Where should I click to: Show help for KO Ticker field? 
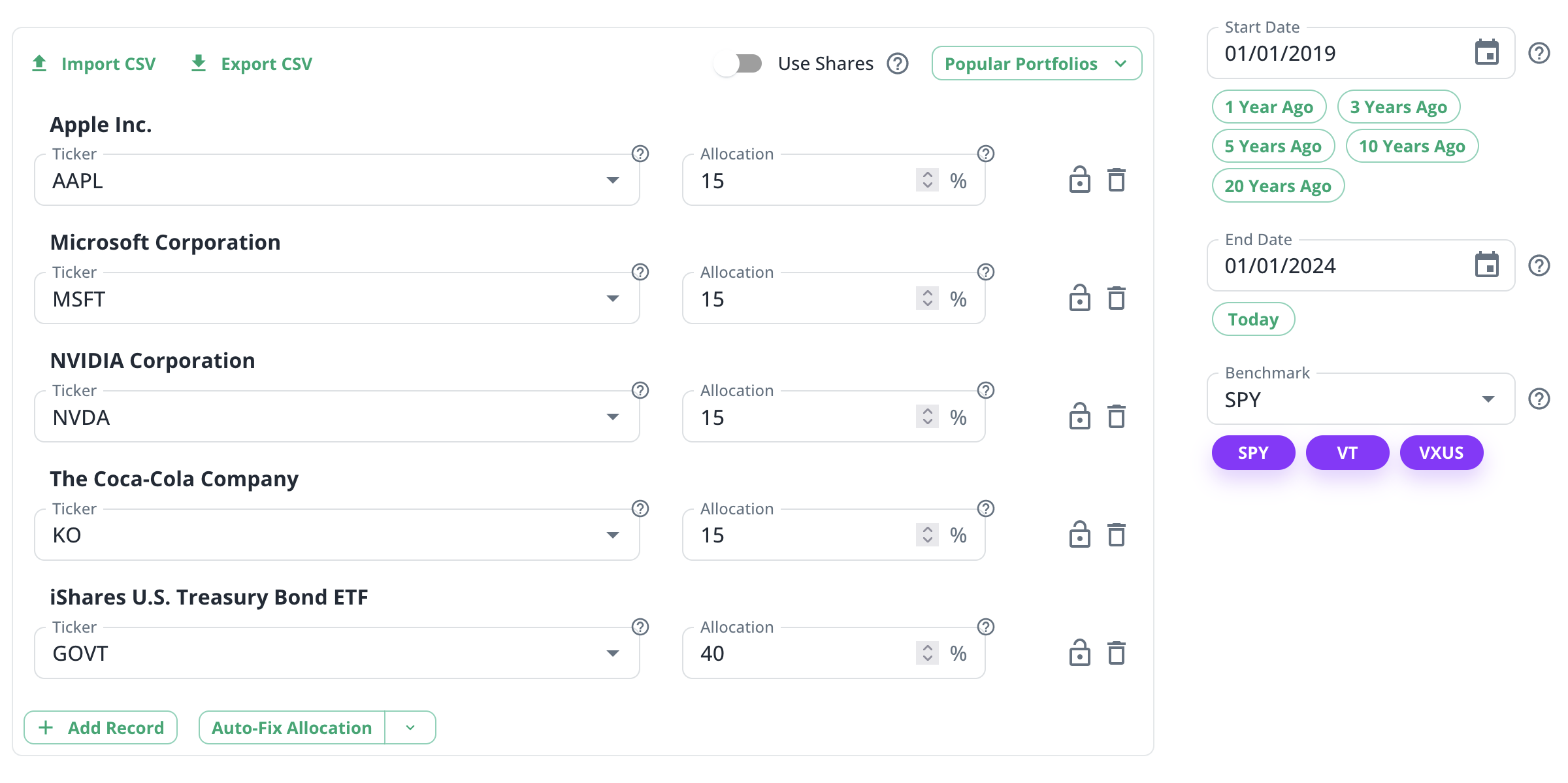pos(640,508)
